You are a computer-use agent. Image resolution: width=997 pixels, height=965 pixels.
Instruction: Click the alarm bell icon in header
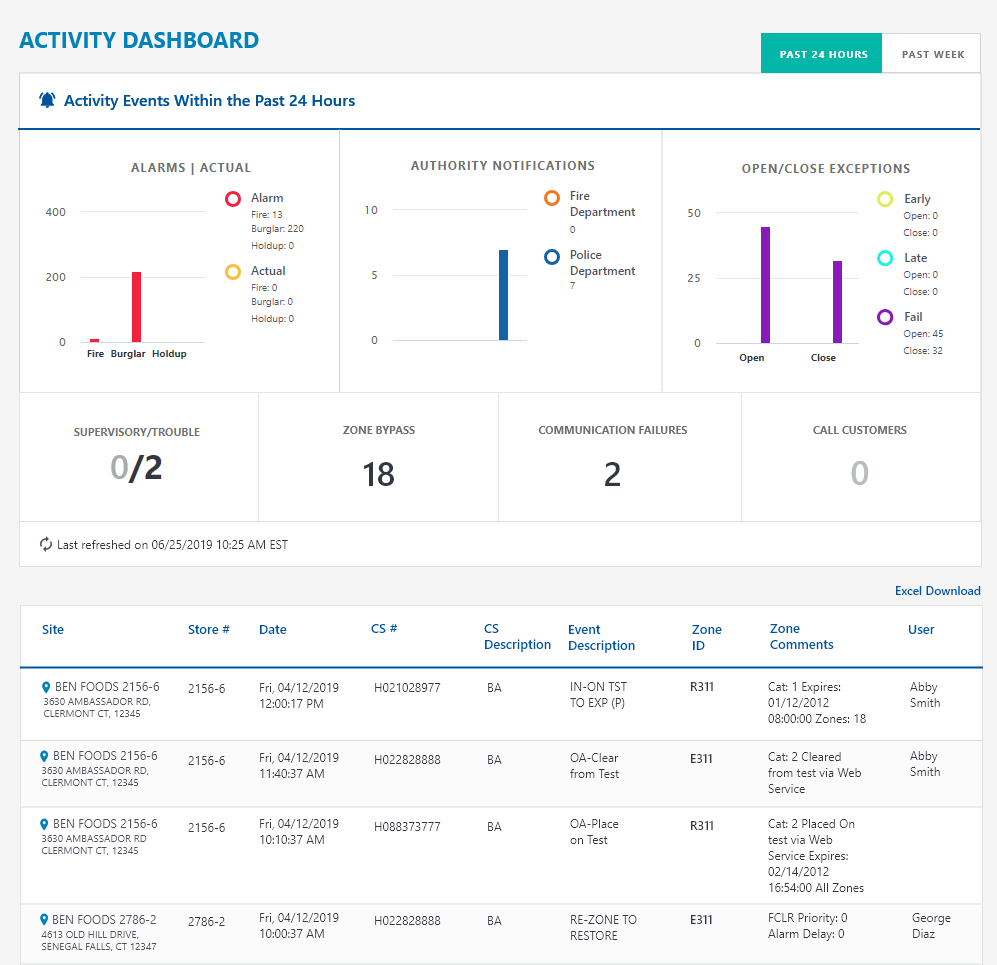pos(47,100)
